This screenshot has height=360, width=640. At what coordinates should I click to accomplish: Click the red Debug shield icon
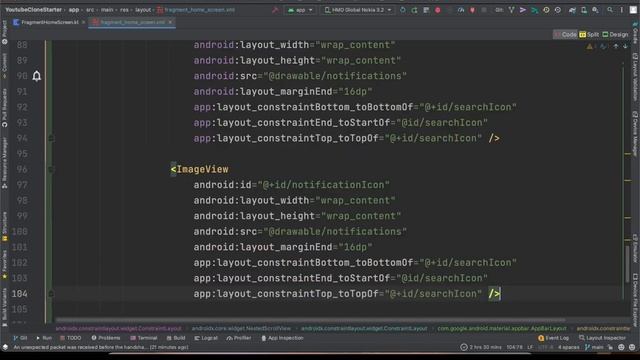click(x=472, y=10)
